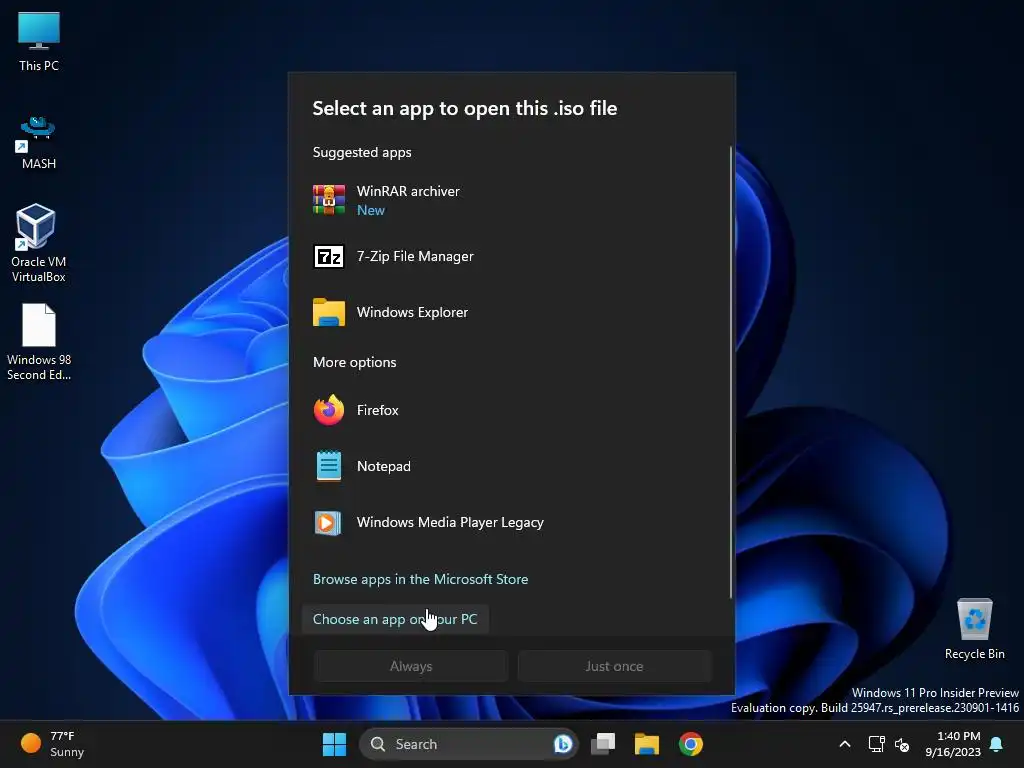Screen dimensions: 1024x768
Task: Open Google Chrome from the taskbar
Action: pos(690,744)
